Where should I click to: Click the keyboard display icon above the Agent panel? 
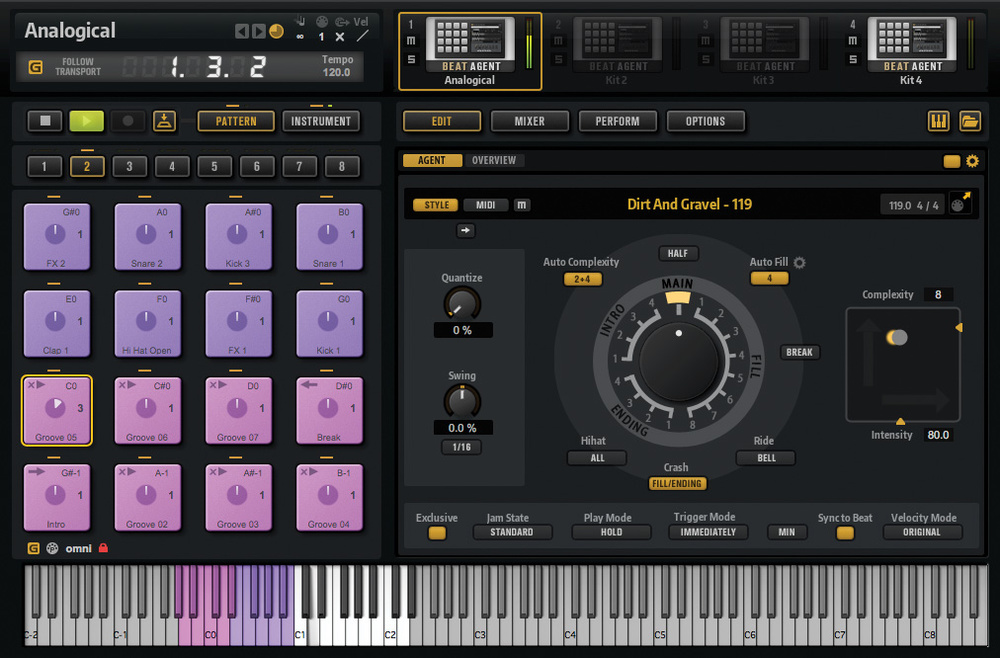click(938, 120)
